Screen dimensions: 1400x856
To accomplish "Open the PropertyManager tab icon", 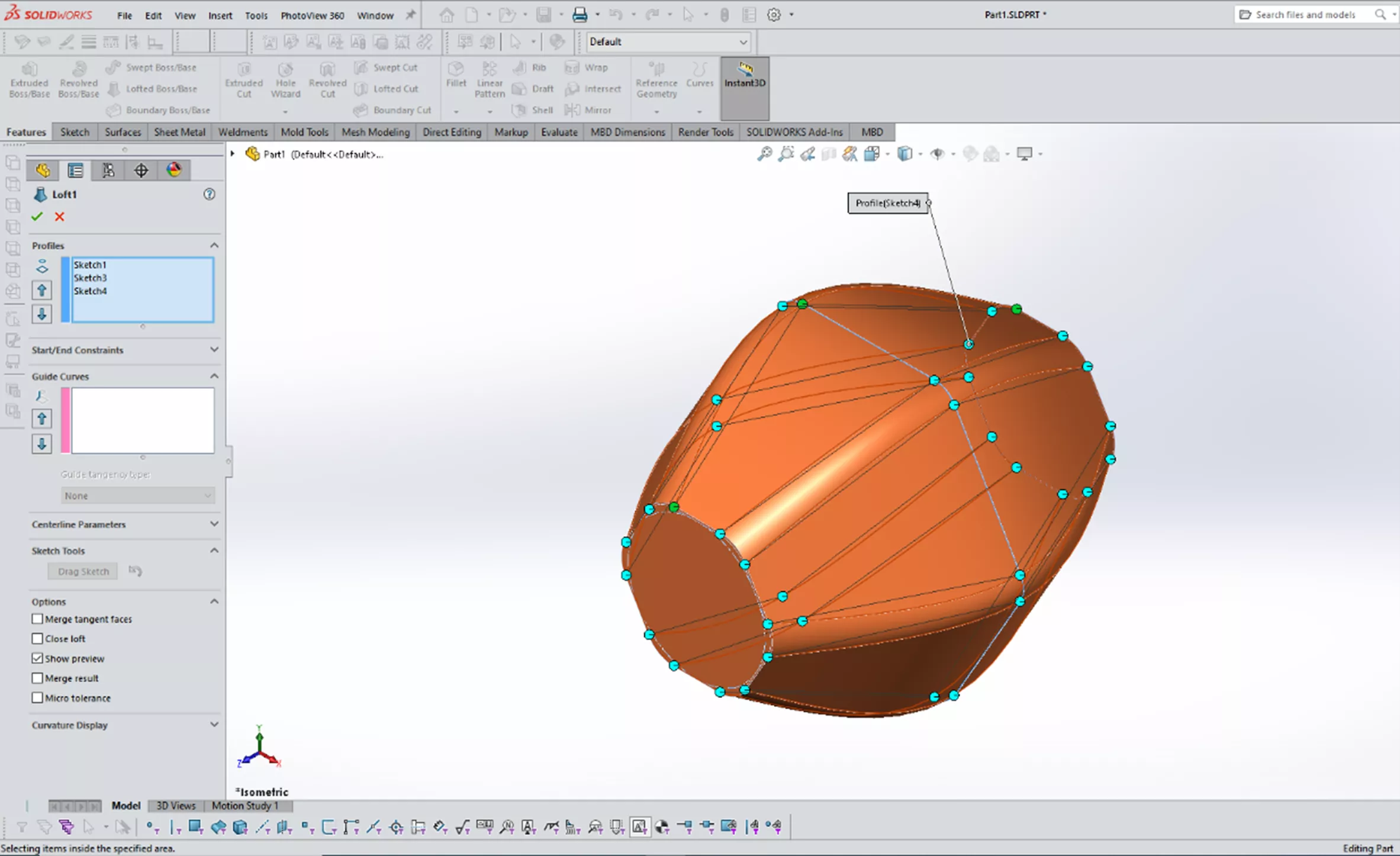I will coord(75,170).
